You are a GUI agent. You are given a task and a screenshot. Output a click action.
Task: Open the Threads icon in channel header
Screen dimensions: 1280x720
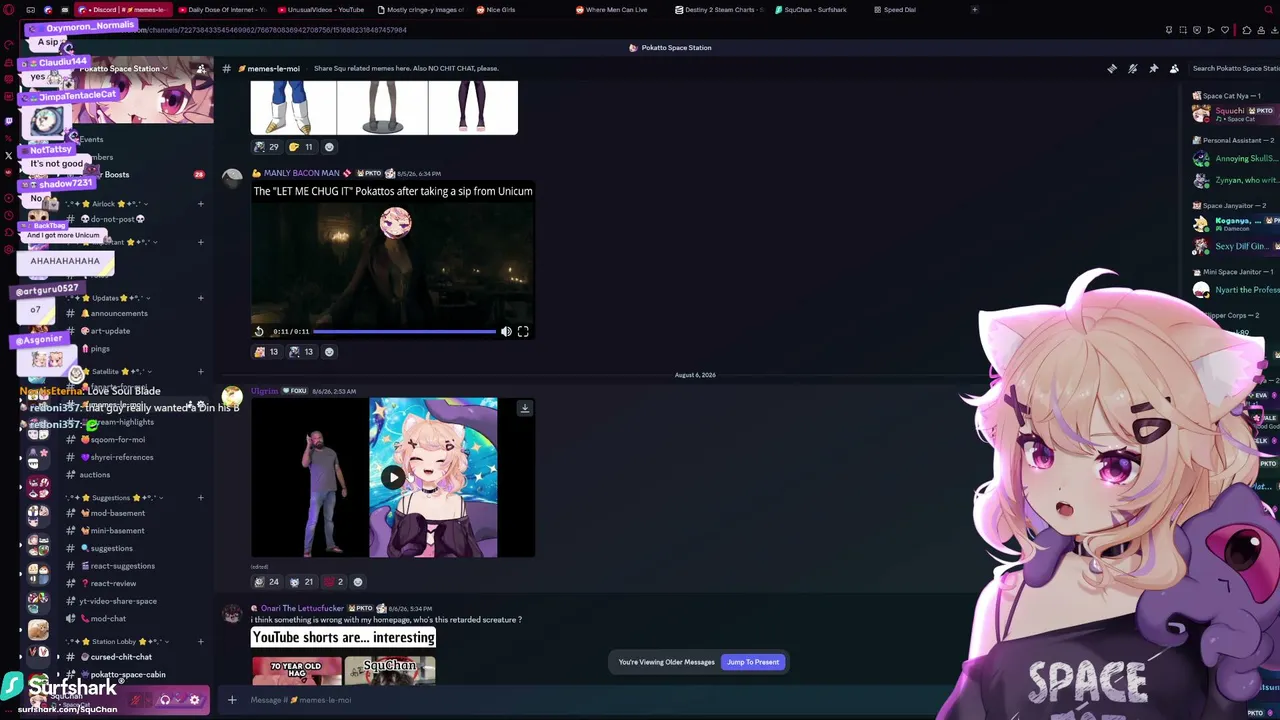(x=1112, y=68)
